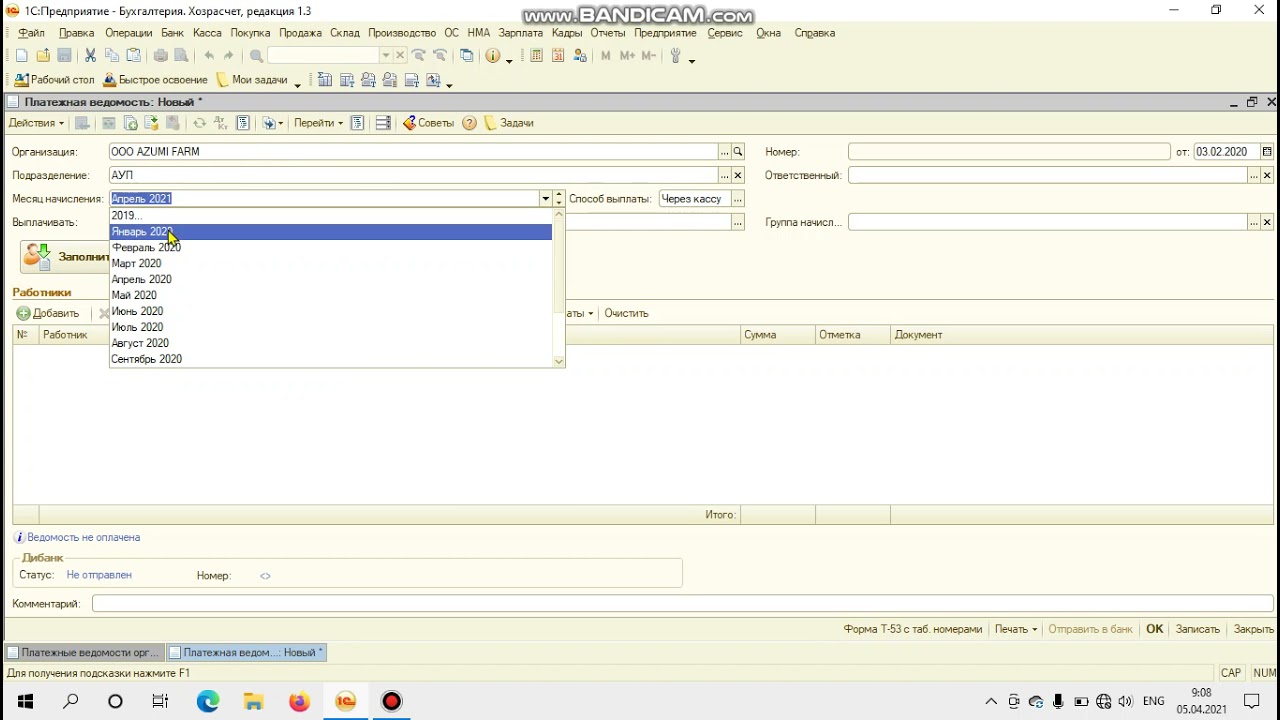Viewport: 1280px width, 720px height.
Task: Open the info/help icon in the main toolbar
Action: point(493,56)
